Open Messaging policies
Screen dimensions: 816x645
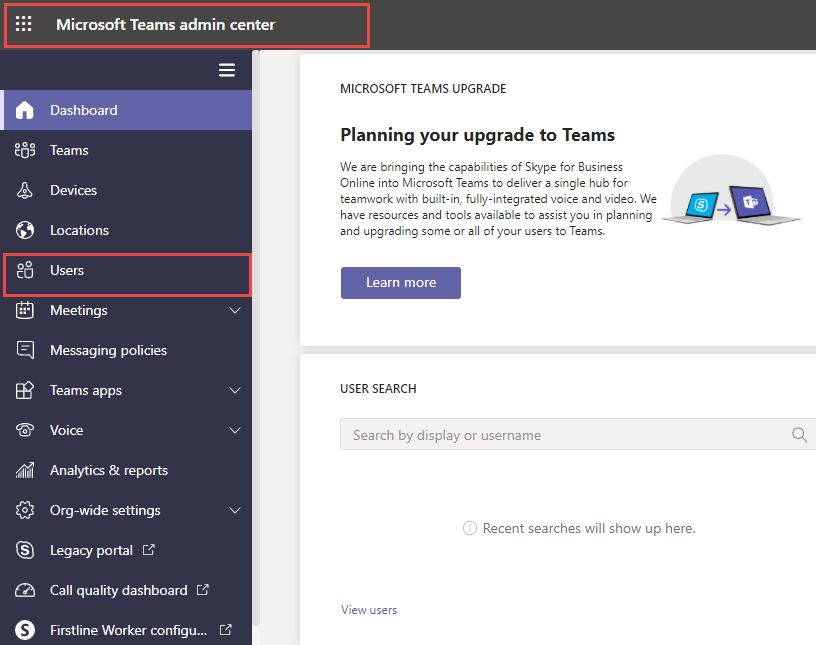pyautogui.click(x=126, y=350)
